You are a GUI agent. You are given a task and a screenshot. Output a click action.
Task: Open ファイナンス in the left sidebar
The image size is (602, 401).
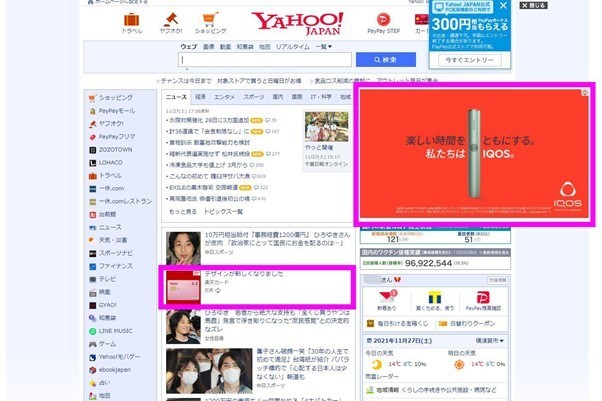[111, 266]
